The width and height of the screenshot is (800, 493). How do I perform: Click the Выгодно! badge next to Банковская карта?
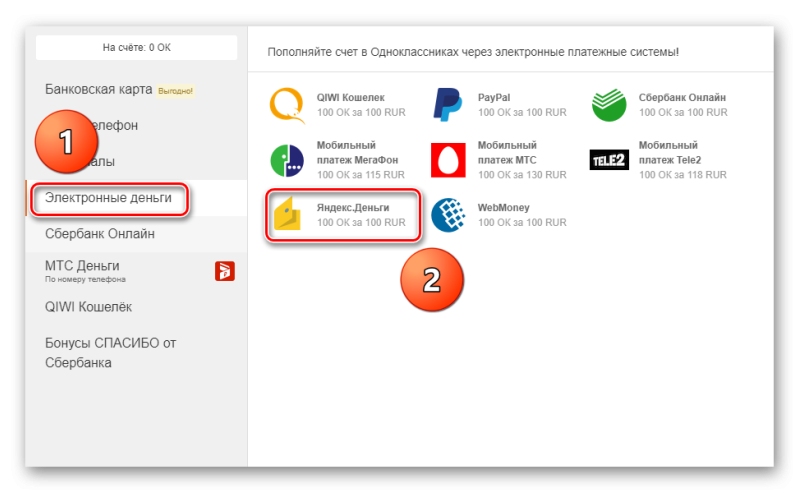click(x=176, y=91)
